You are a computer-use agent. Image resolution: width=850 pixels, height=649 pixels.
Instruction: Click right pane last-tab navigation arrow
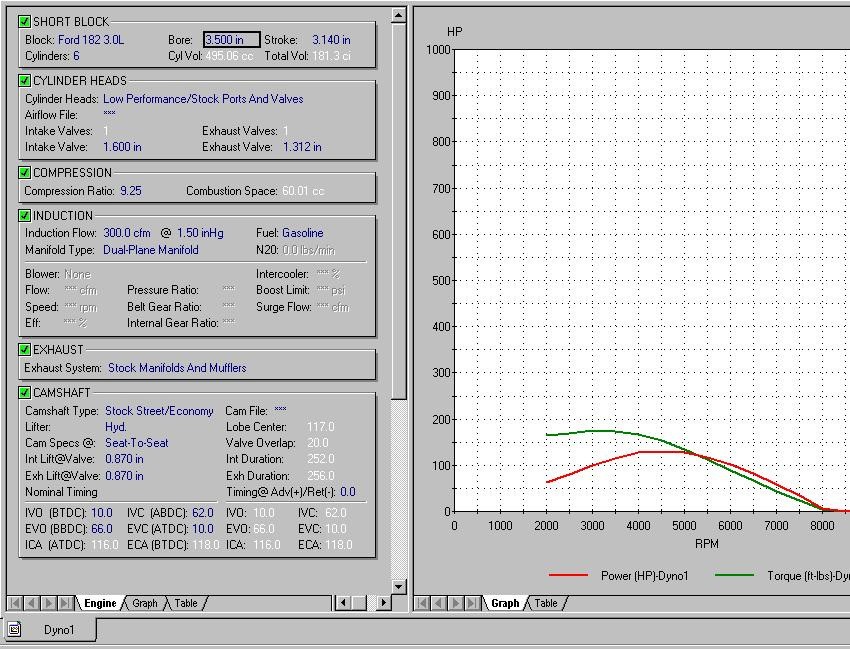point(473,603)
